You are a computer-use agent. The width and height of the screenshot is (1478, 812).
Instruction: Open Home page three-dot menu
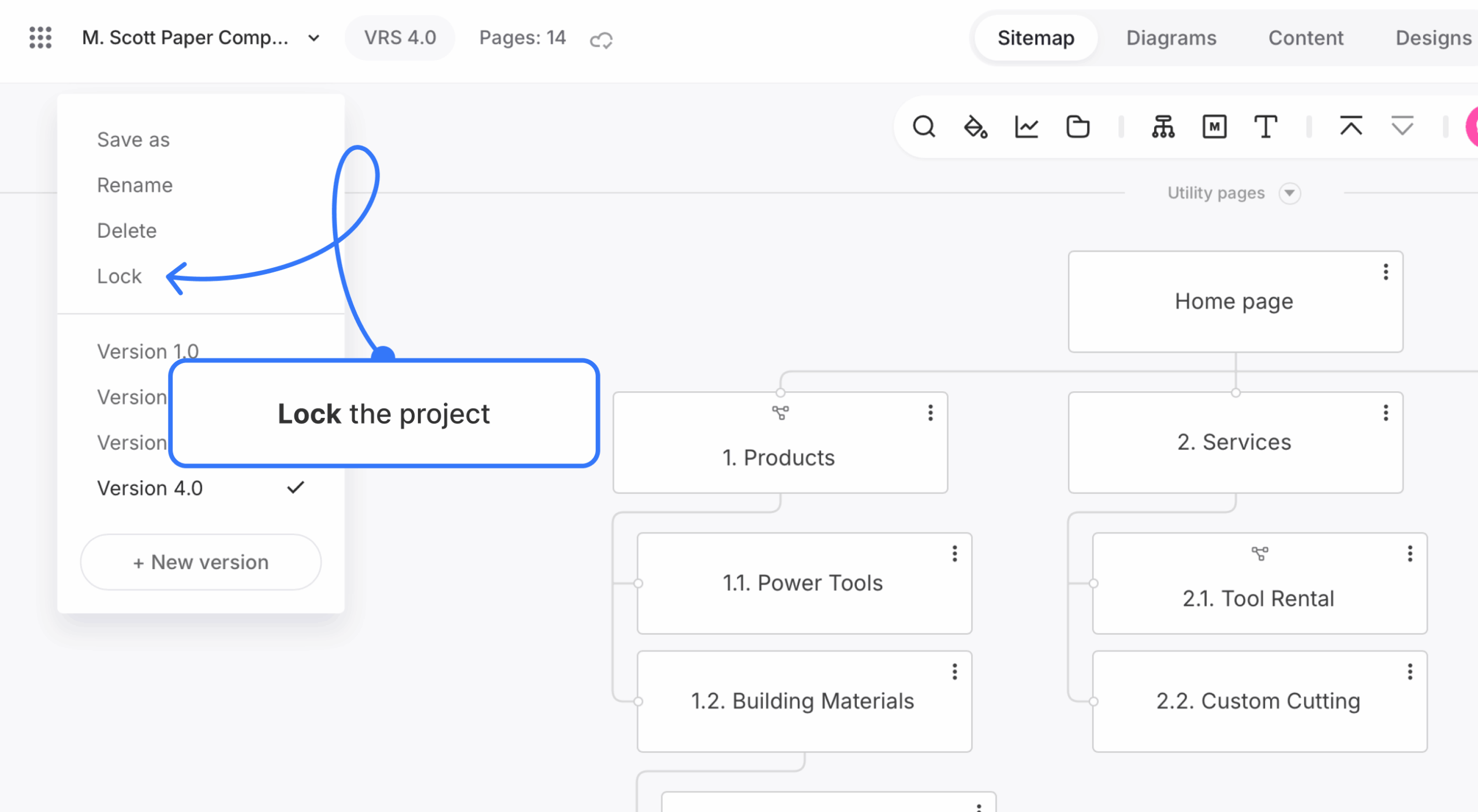point(1386,272)
